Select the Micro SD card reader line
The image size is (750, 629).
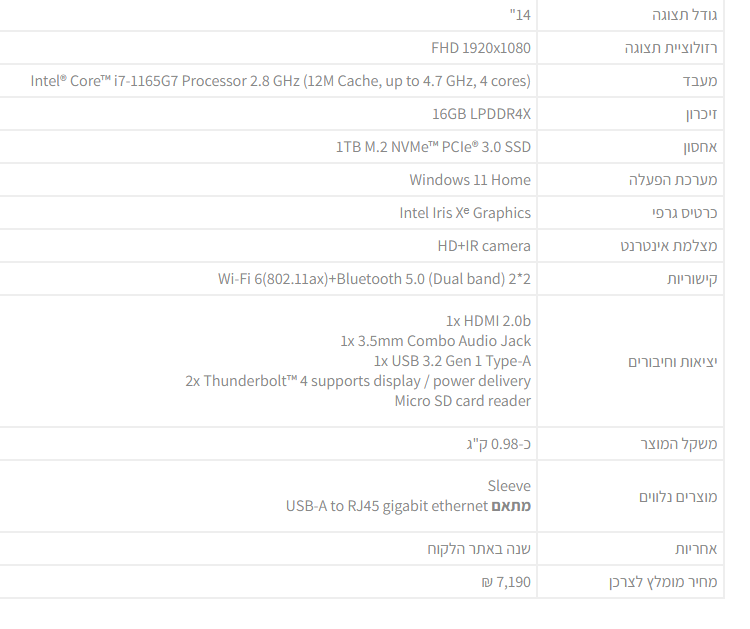(x=463, y=401)
